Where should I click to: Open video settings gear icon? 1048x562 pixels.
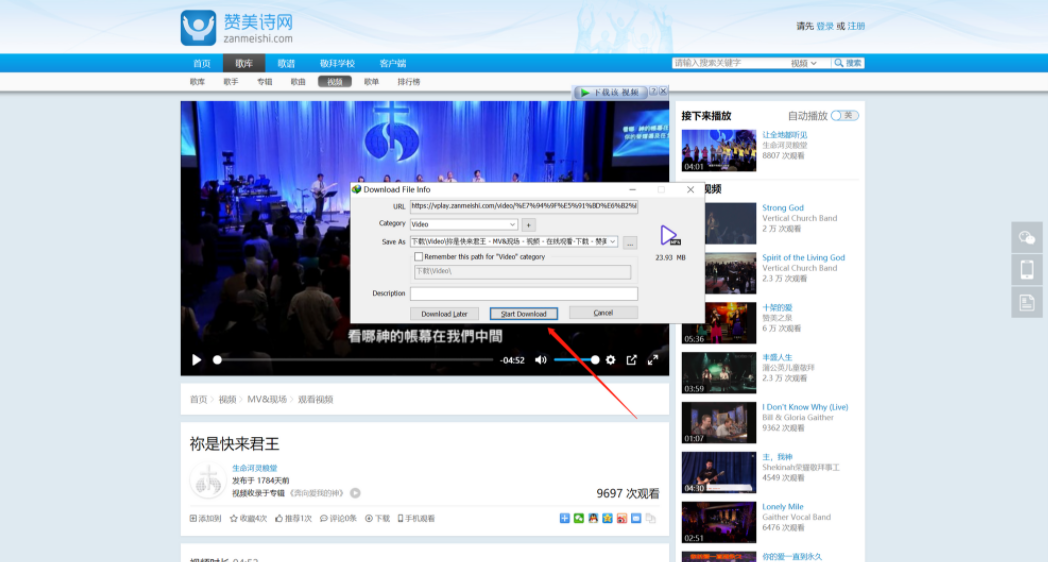tap(610, 360)
